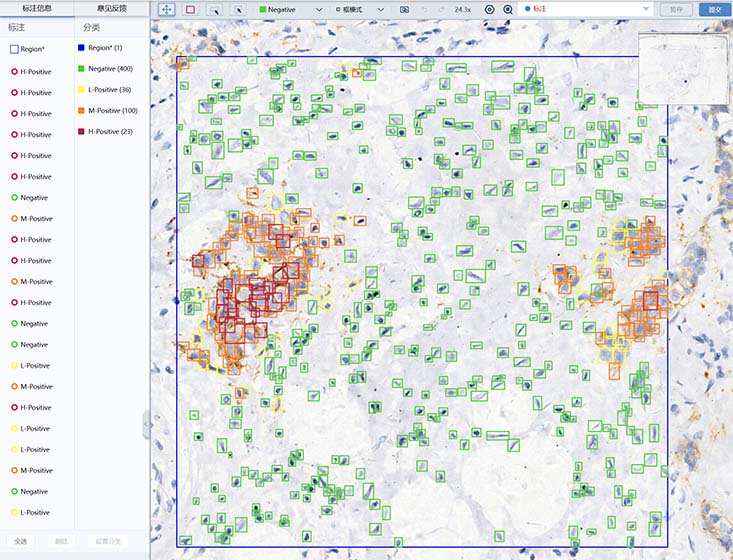Switch to the 意见反馈 tab
This screenshot has height=560, width=733.
tap(111, 9)
